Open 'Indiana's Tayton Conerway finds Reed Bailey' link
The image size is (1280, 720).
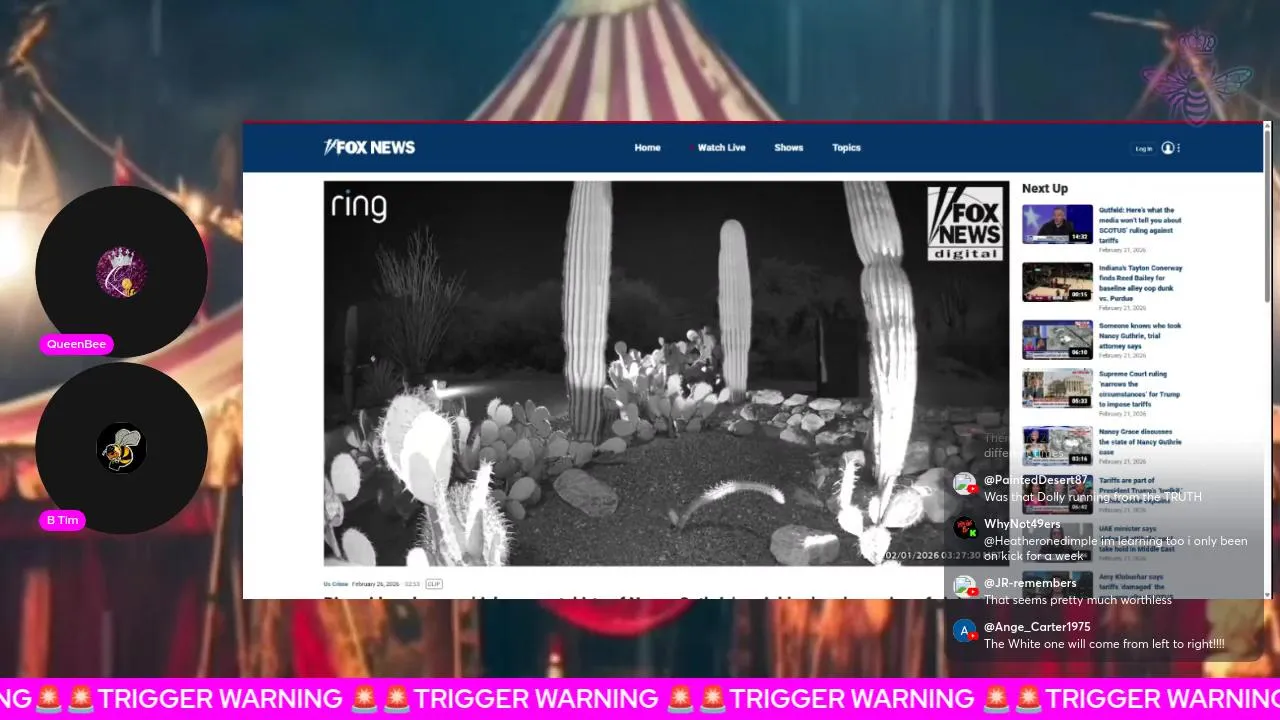[1140, 283]
